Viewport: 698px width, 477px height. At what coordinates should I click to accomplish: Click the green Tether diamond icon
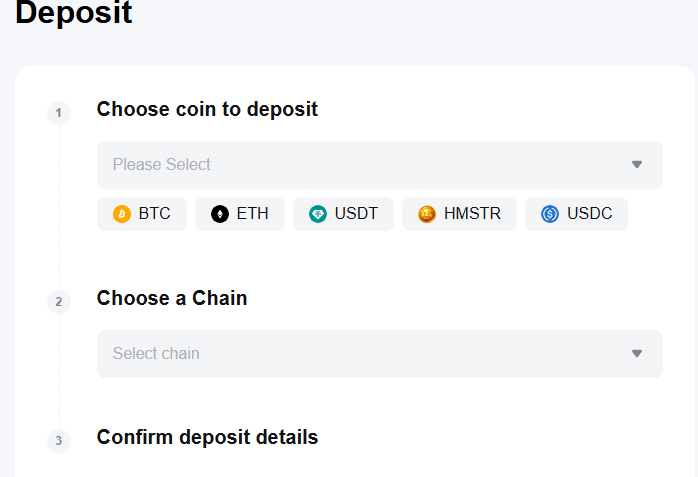click(318, 214)
